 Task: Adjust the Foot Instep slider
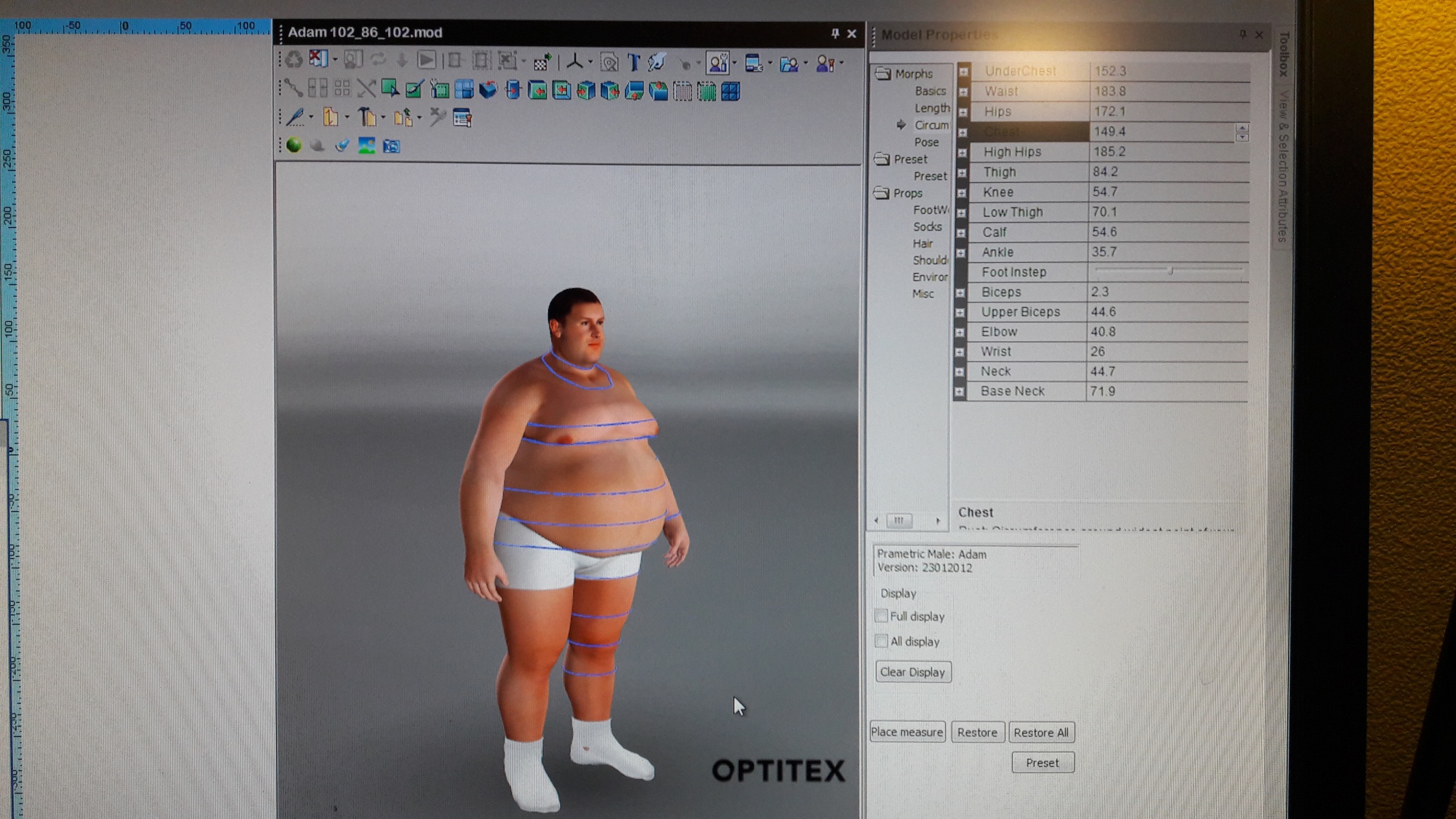[x=1170, y=271]
